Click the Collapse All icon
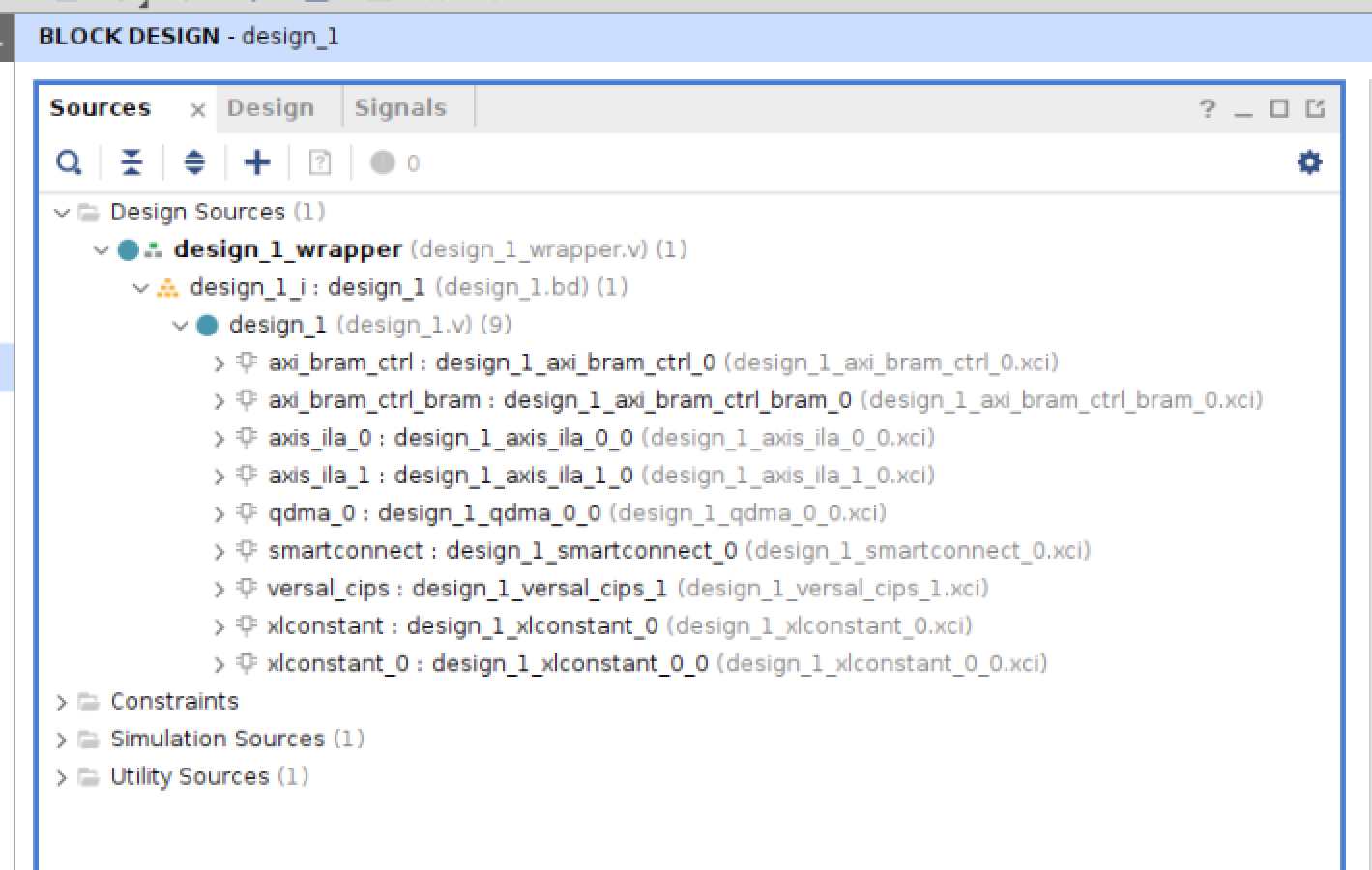 tap(131, 162)
